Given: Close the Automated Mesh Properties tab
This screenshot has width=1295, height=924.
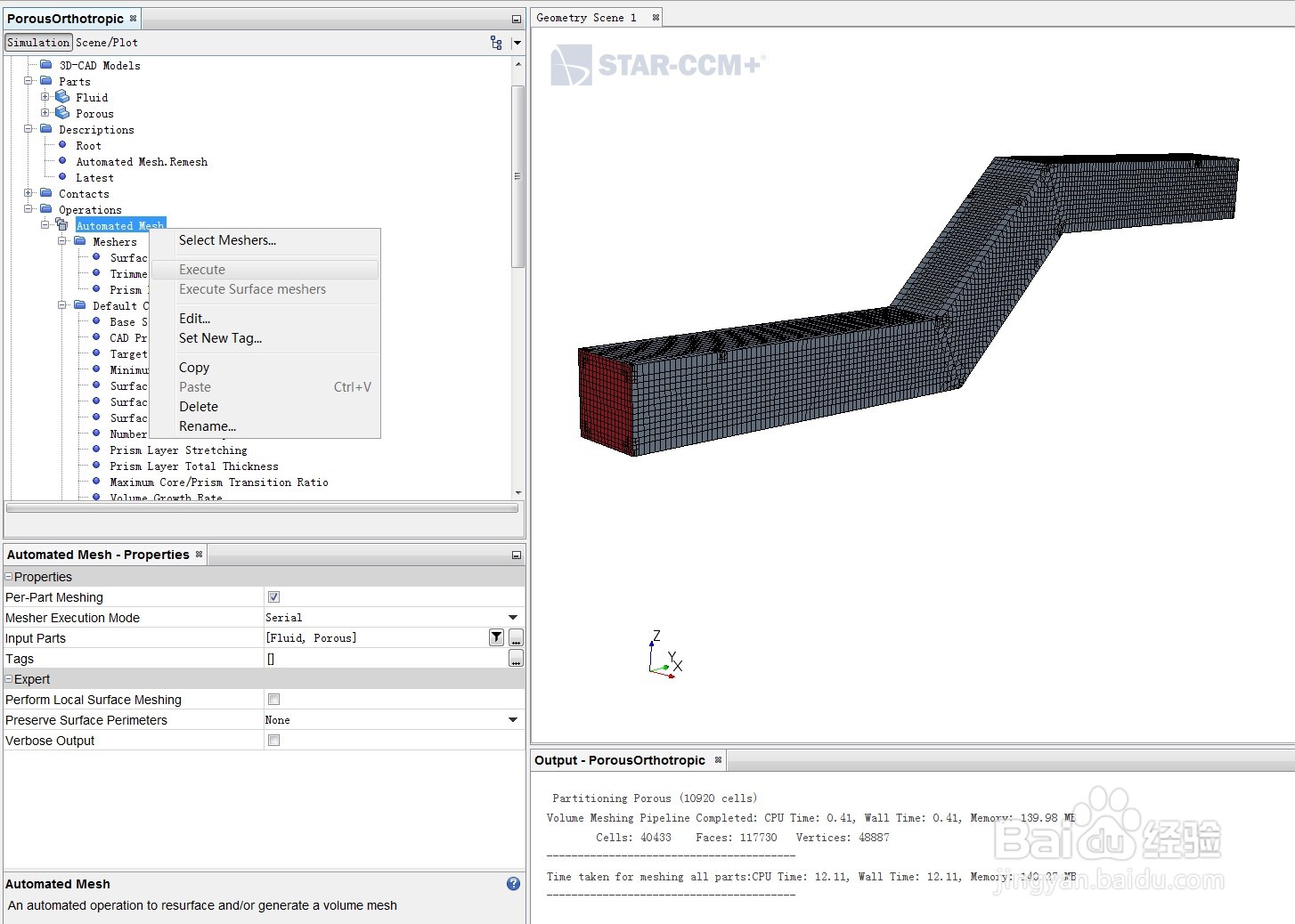Looking at the screenshot, I should 200,554.
